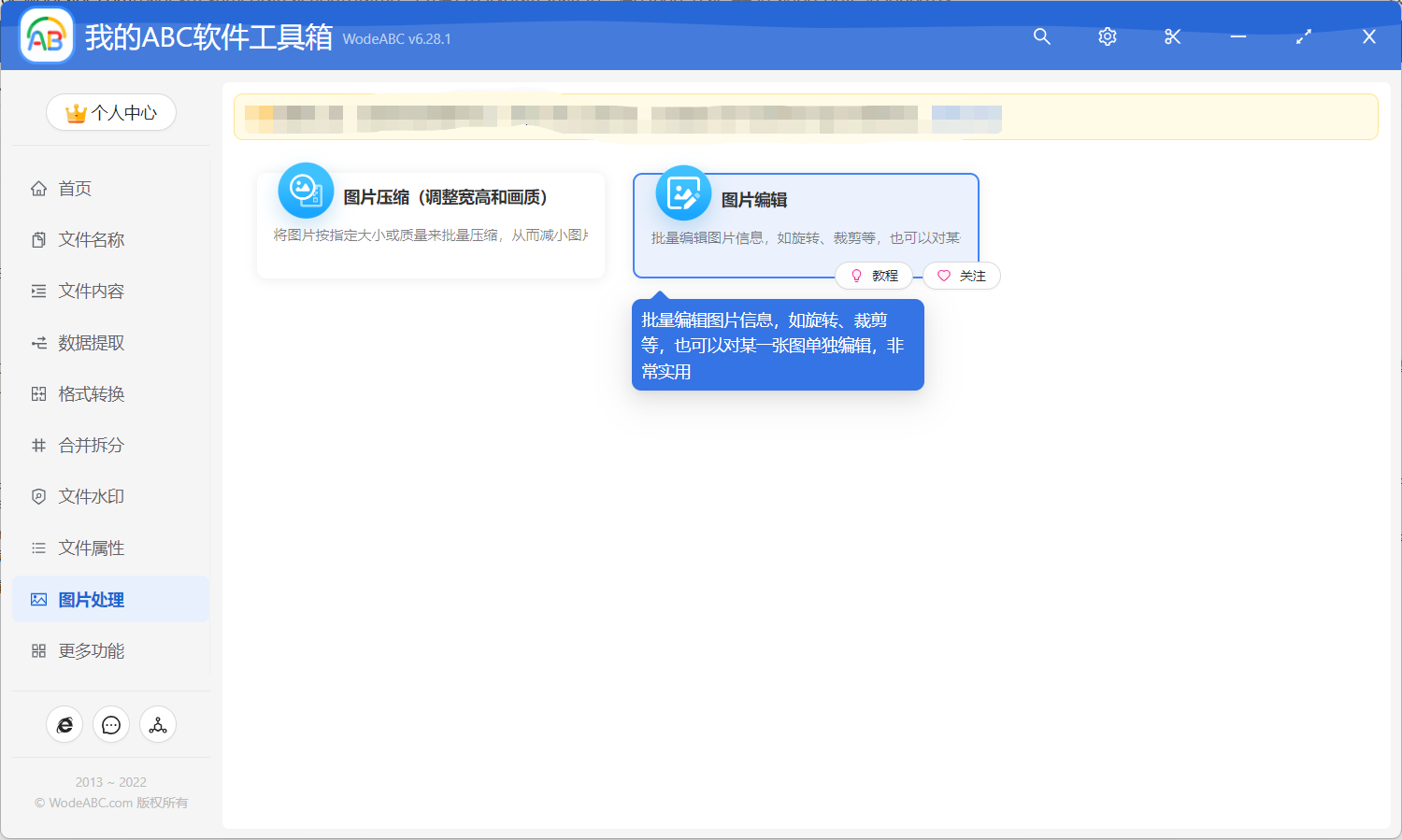Switch to the 图片处理 category
Image resolution: width=1402 pixels, height=840 pixels.
[93, 599]
